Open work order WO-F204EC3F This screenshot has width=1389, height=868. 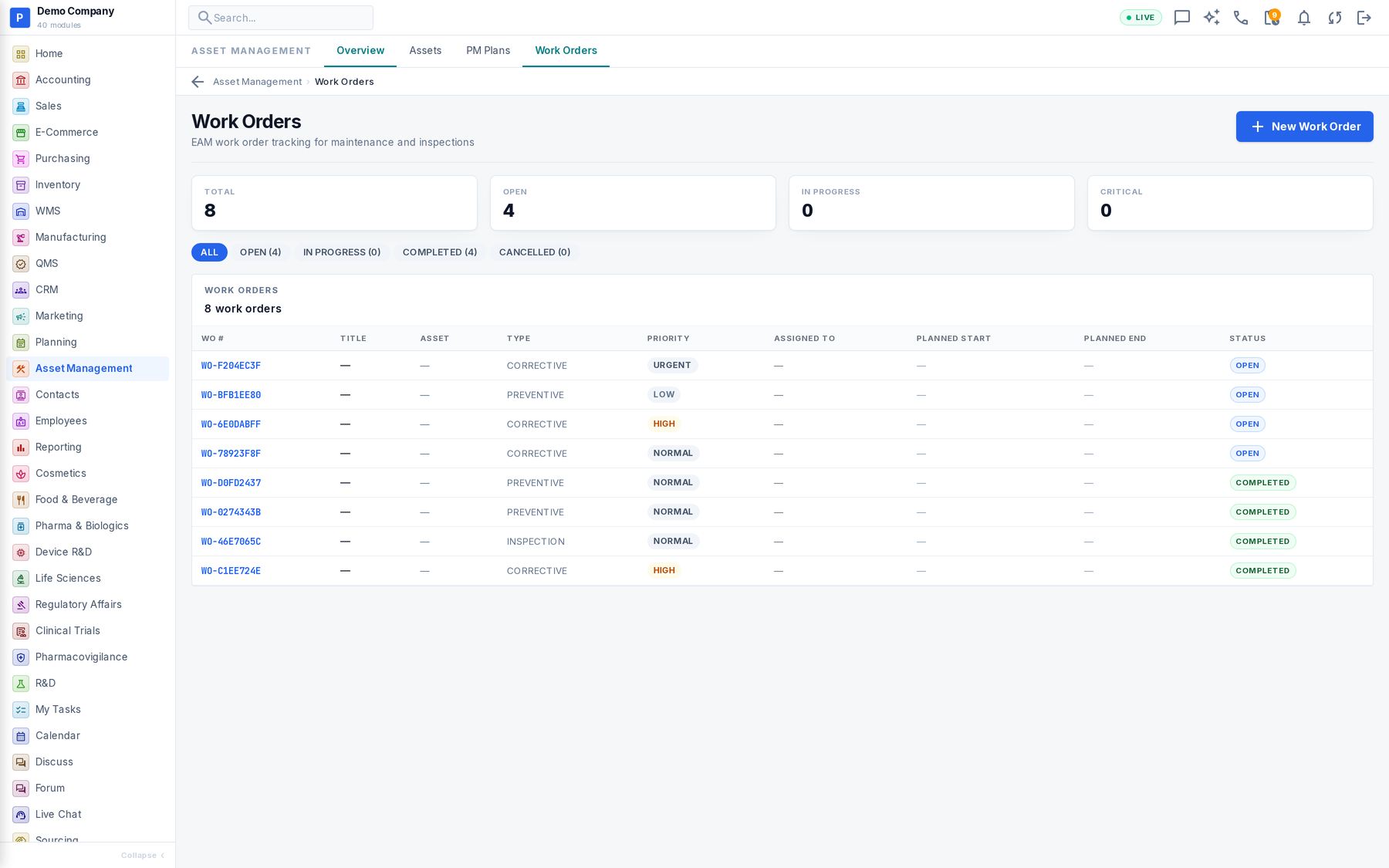[231, 366]
